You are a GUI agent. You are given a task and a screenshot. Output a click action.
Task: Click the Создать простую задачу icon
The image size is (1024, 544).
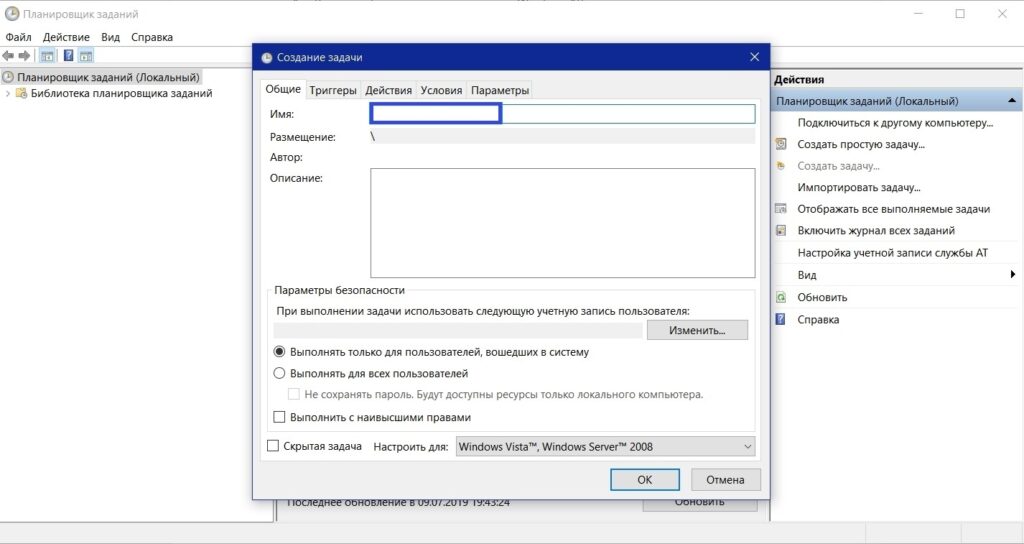[780, 144]
